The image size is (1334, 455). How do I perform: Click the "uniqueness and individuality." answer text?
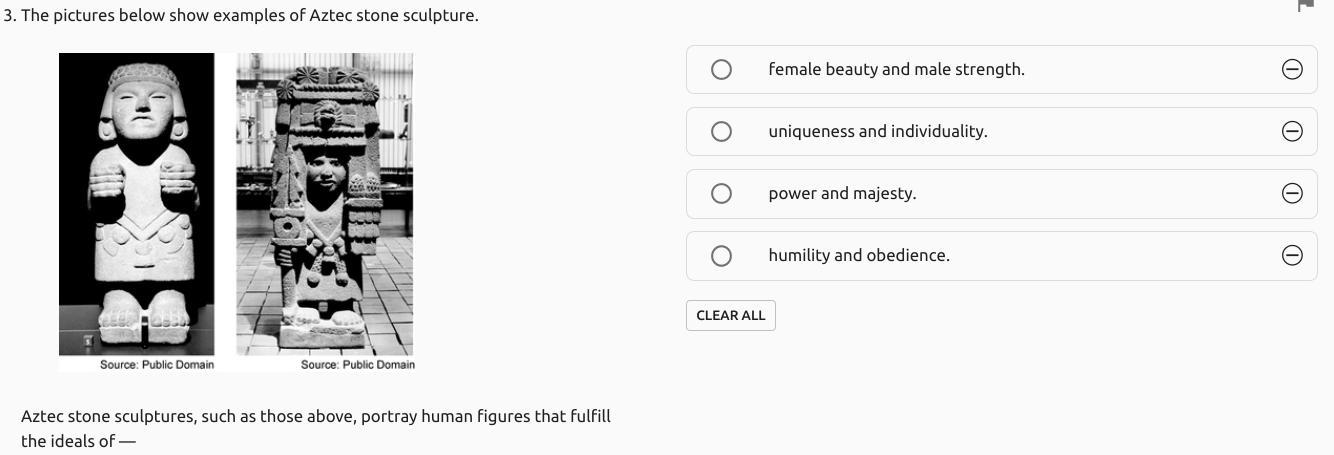click(x=878, y=131)
